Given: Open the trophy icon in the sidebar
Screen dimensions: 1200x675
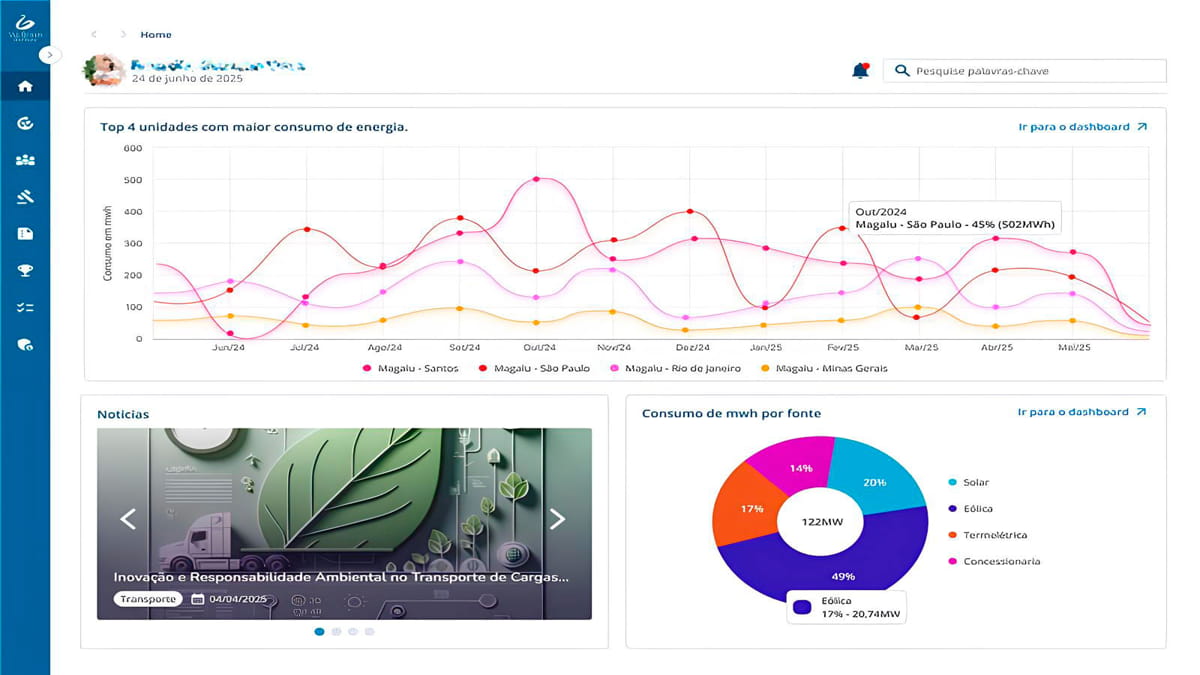Looking at the screenshot, I should (25, 270).
